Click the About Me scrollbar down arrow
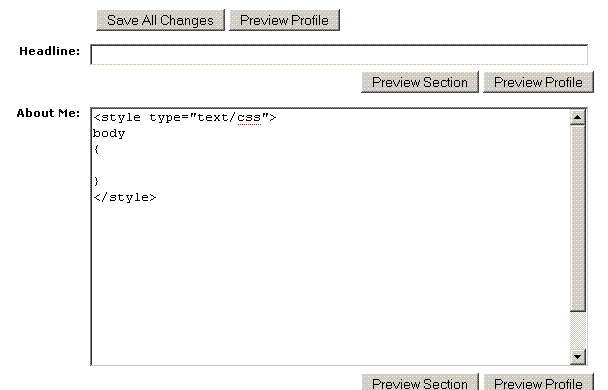This screenshot has width=608, height=390. pyautogui.click(x=578, y=356)
